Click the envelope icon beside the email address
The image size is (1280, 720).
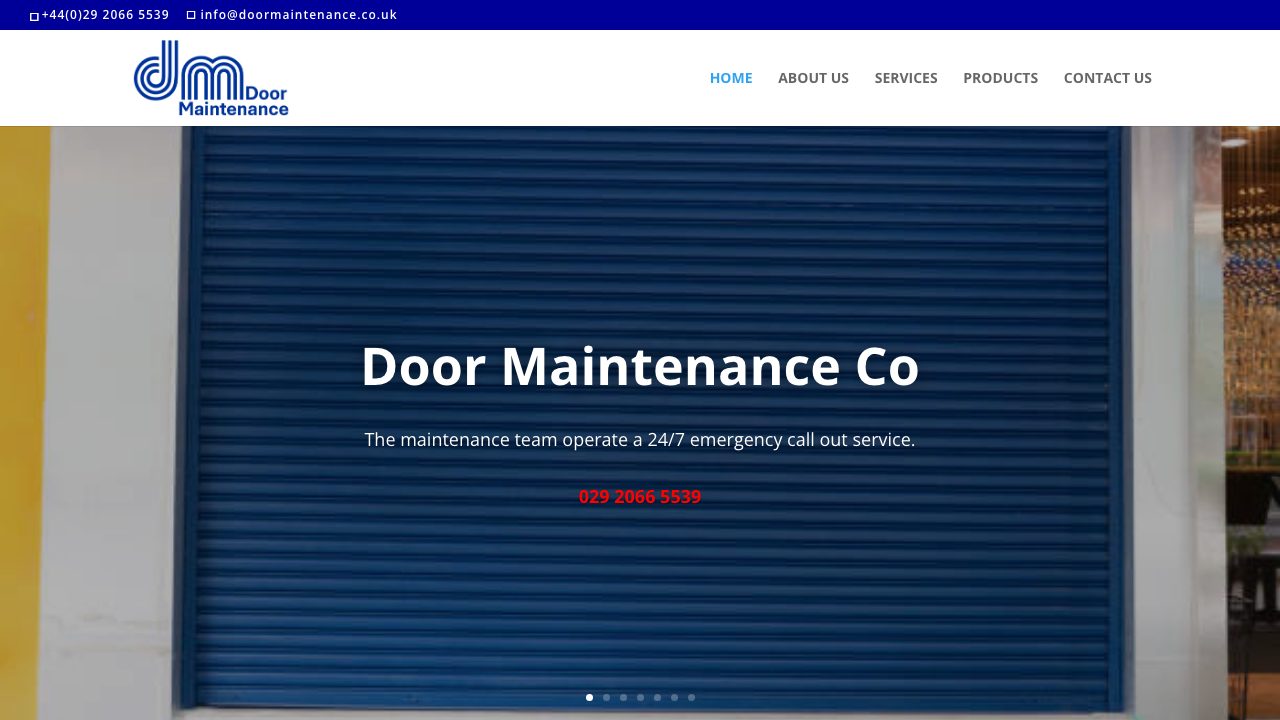191,15
